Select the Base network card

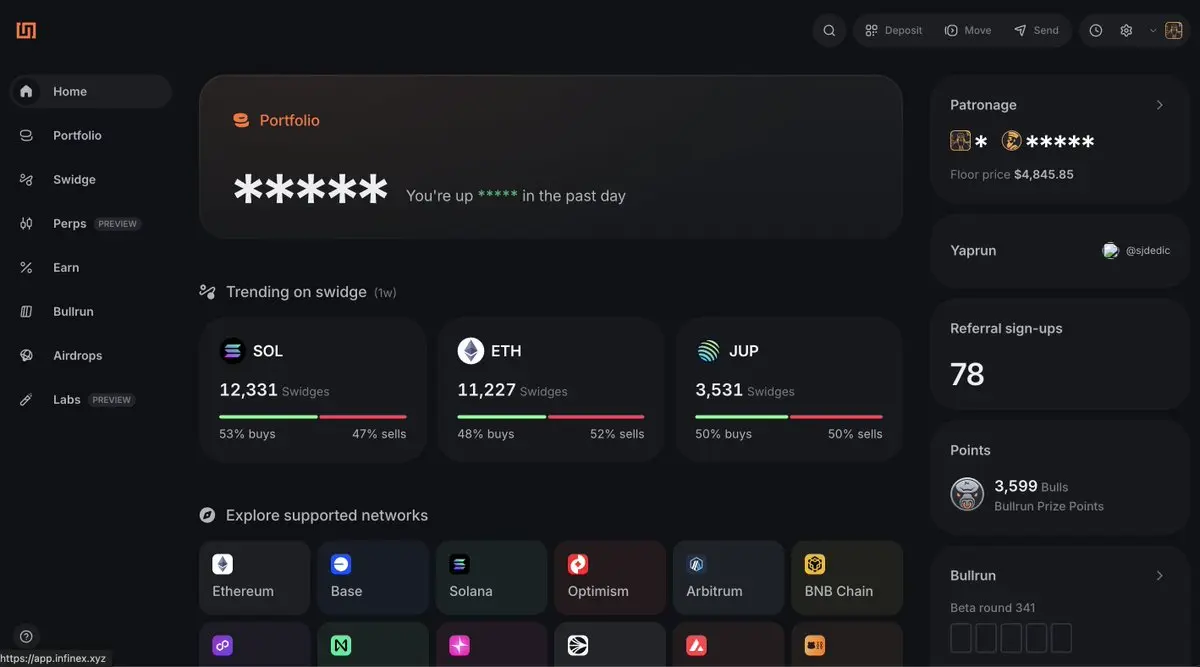[373, 578]
